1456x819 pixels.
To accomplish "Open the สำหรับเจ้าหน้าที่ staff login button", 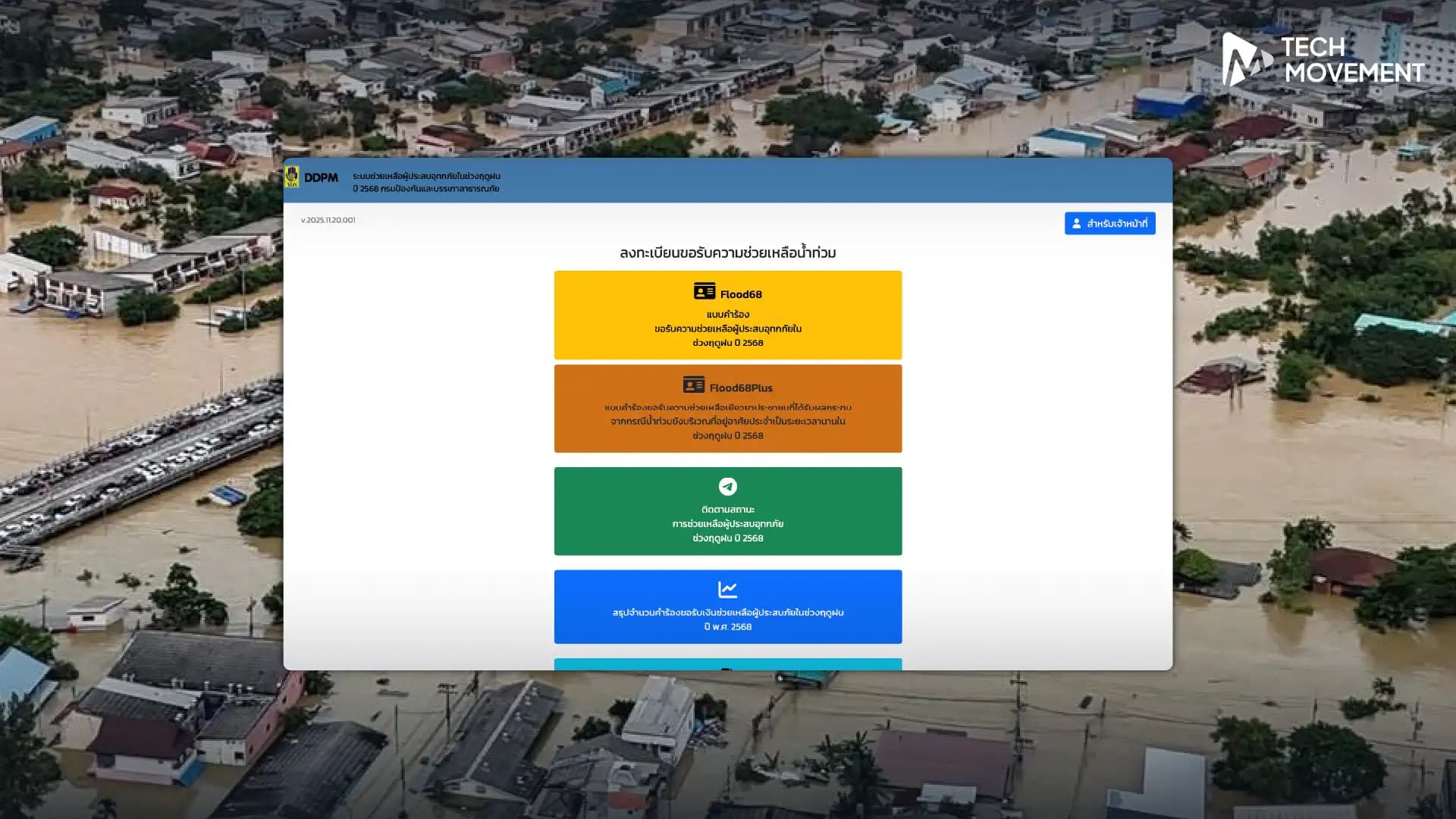I will (1109, 223).
